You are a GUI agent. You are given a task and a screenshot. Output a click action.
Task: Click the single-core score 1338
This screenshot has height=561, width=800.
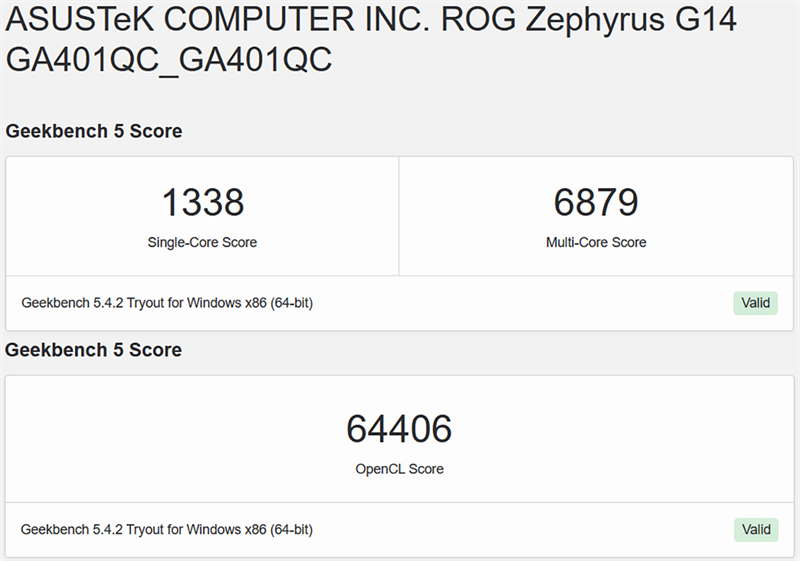click(x=203, y=202)
